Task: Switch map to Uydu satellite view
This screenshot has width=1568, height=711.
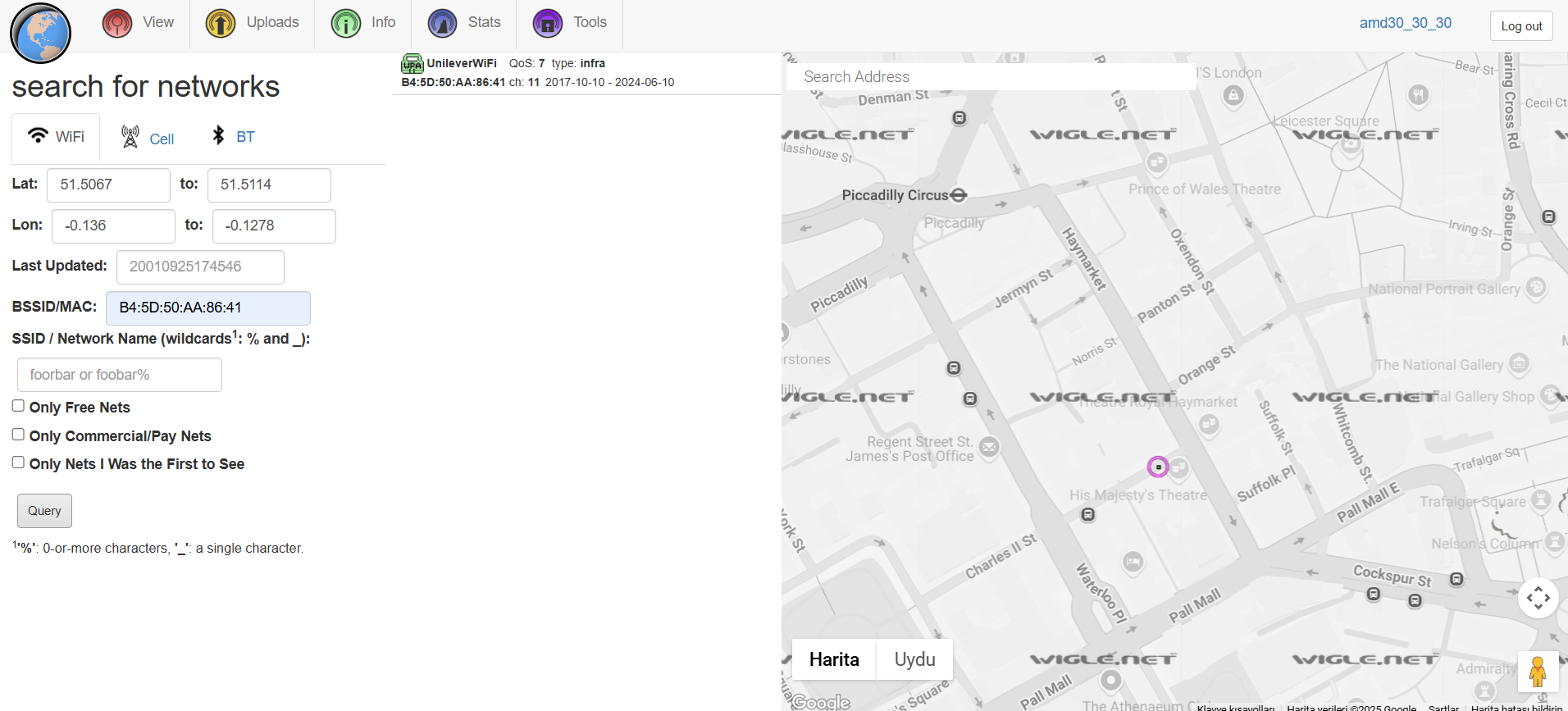Action: click(x=914, y=659)
